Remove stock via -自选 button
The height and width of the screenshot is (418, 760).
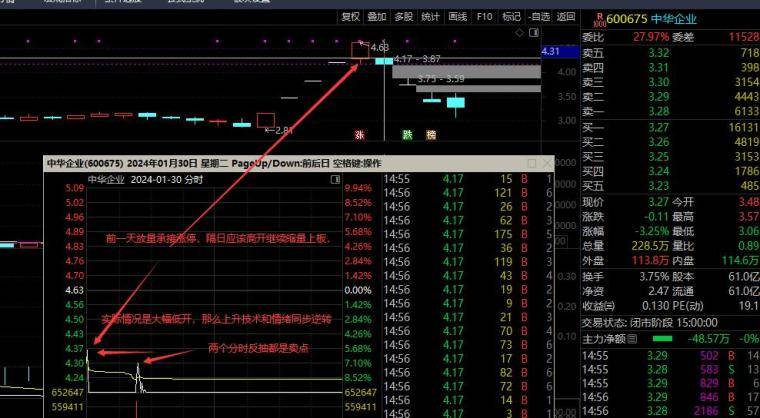[539, 16]
